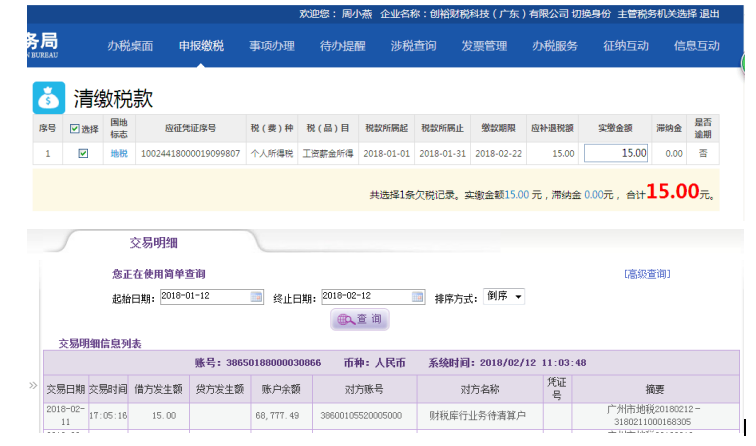756x446 pixels.
Task: Click the double-arrow expand icon left of table
Action: (34, 384)
